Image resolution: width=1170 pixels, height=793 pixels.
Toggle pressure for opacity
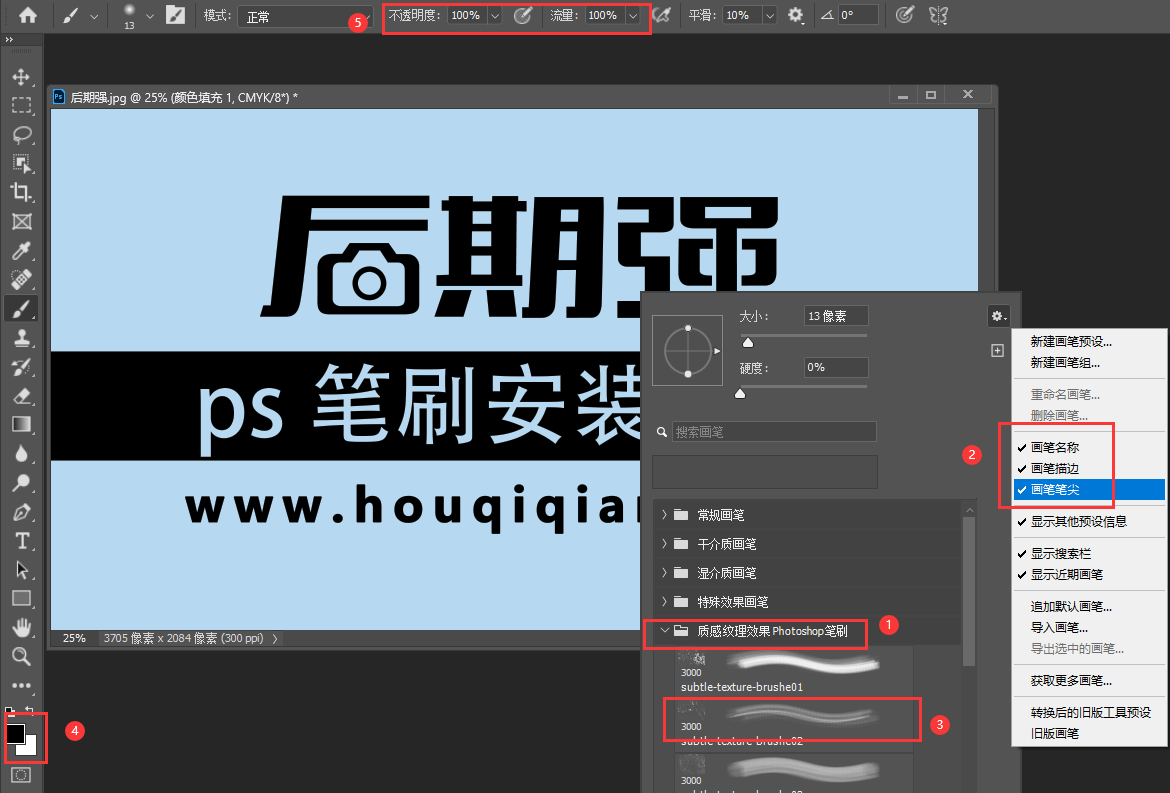tap(522, 15)
